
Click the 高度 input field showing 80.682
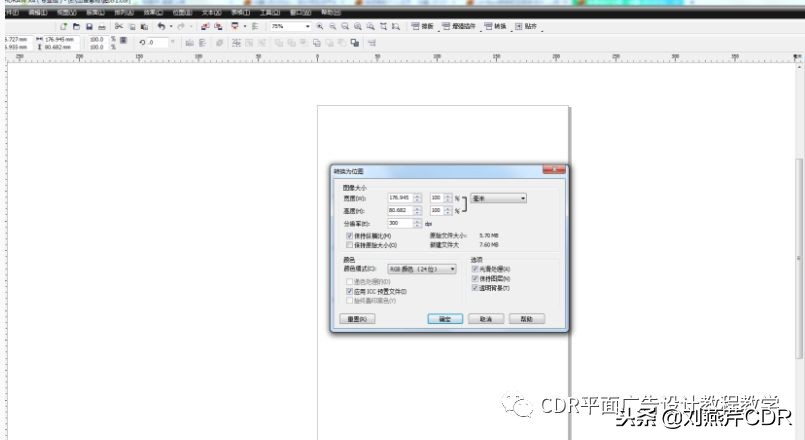click(x=400, y=211)
